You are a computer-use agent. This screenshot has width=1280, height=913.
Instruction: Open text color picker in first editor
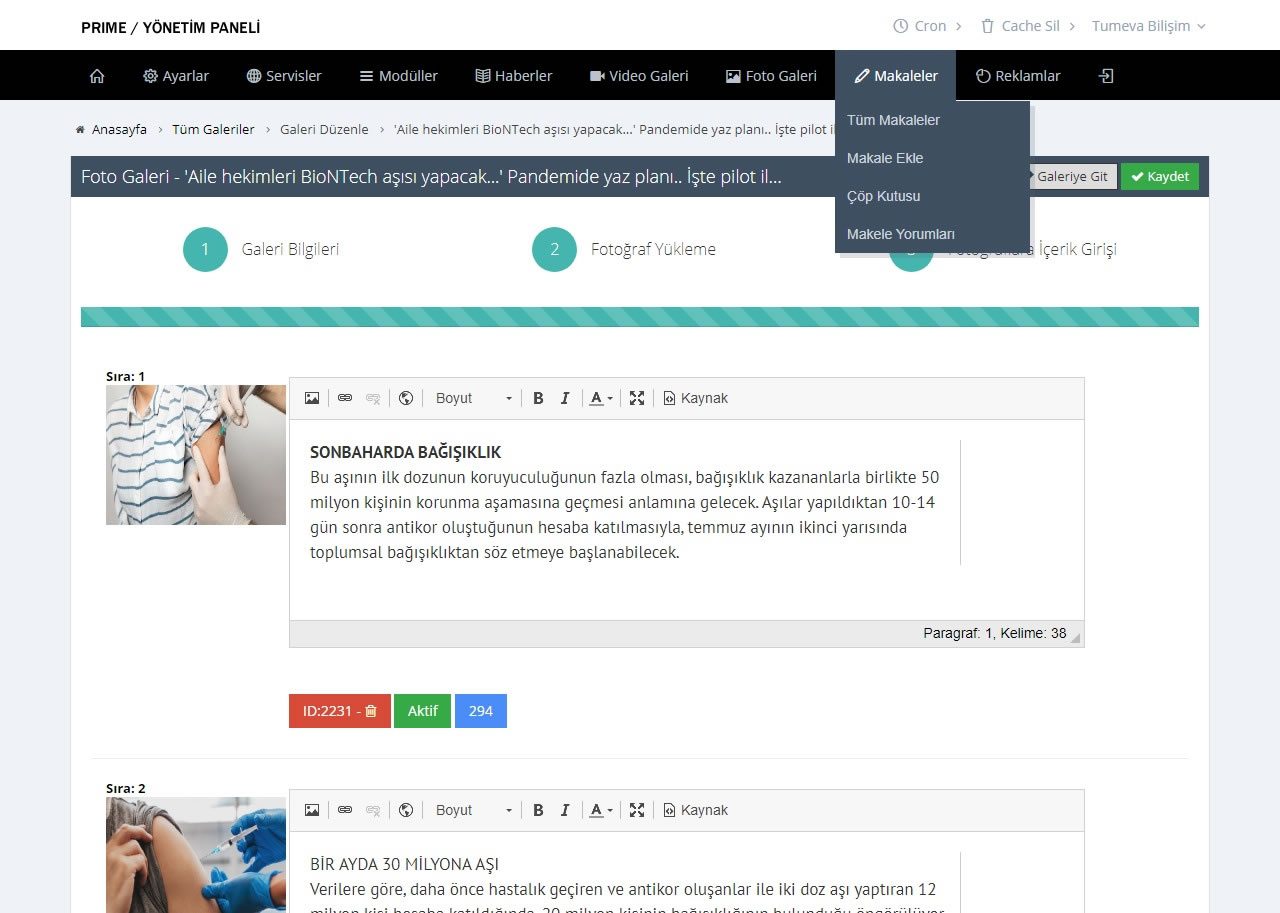[x=601, y=398]
